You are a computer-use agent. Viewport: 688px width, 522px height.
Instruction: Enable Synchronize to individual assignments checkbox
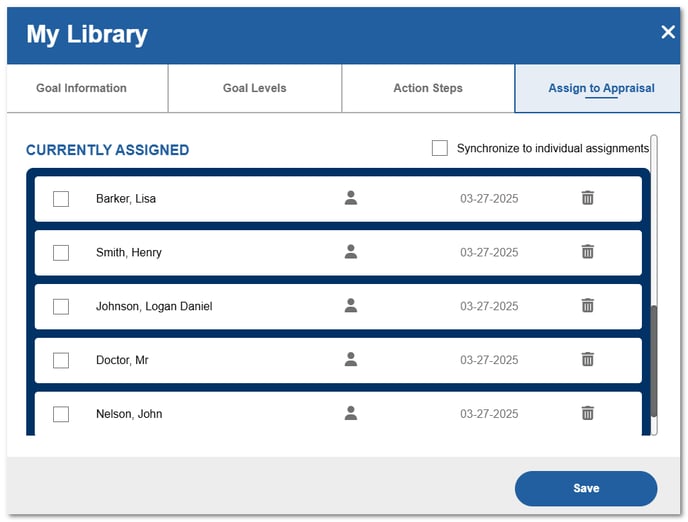(440, 148)
